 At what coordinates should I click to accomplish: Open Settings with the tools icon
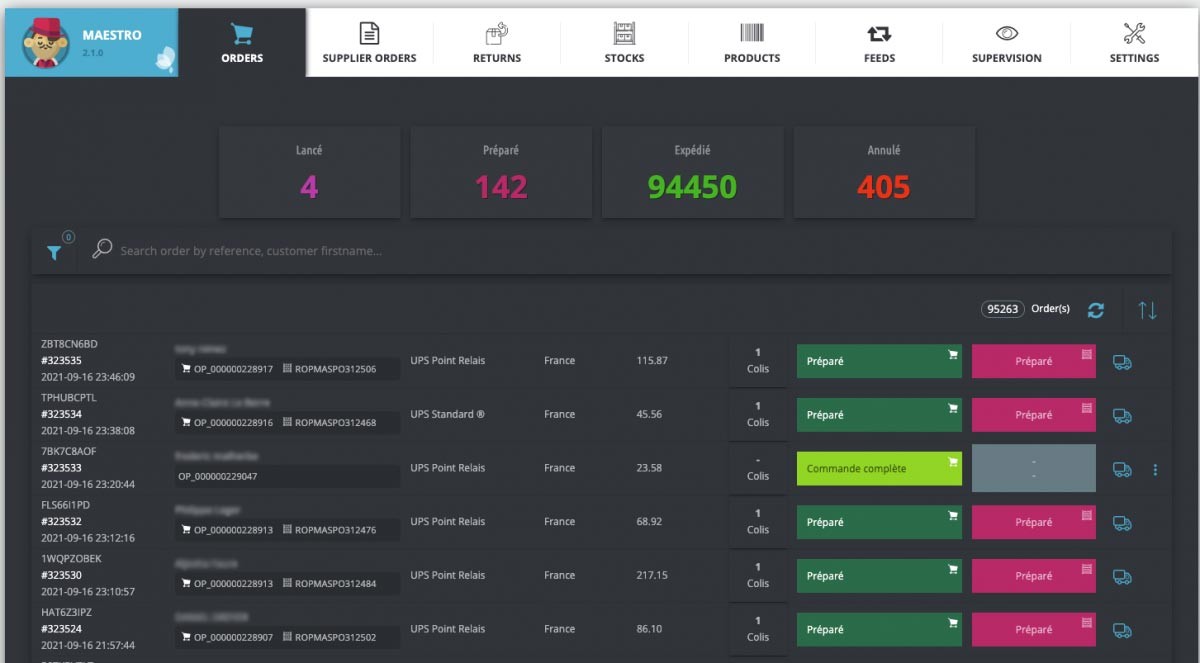1134,43
